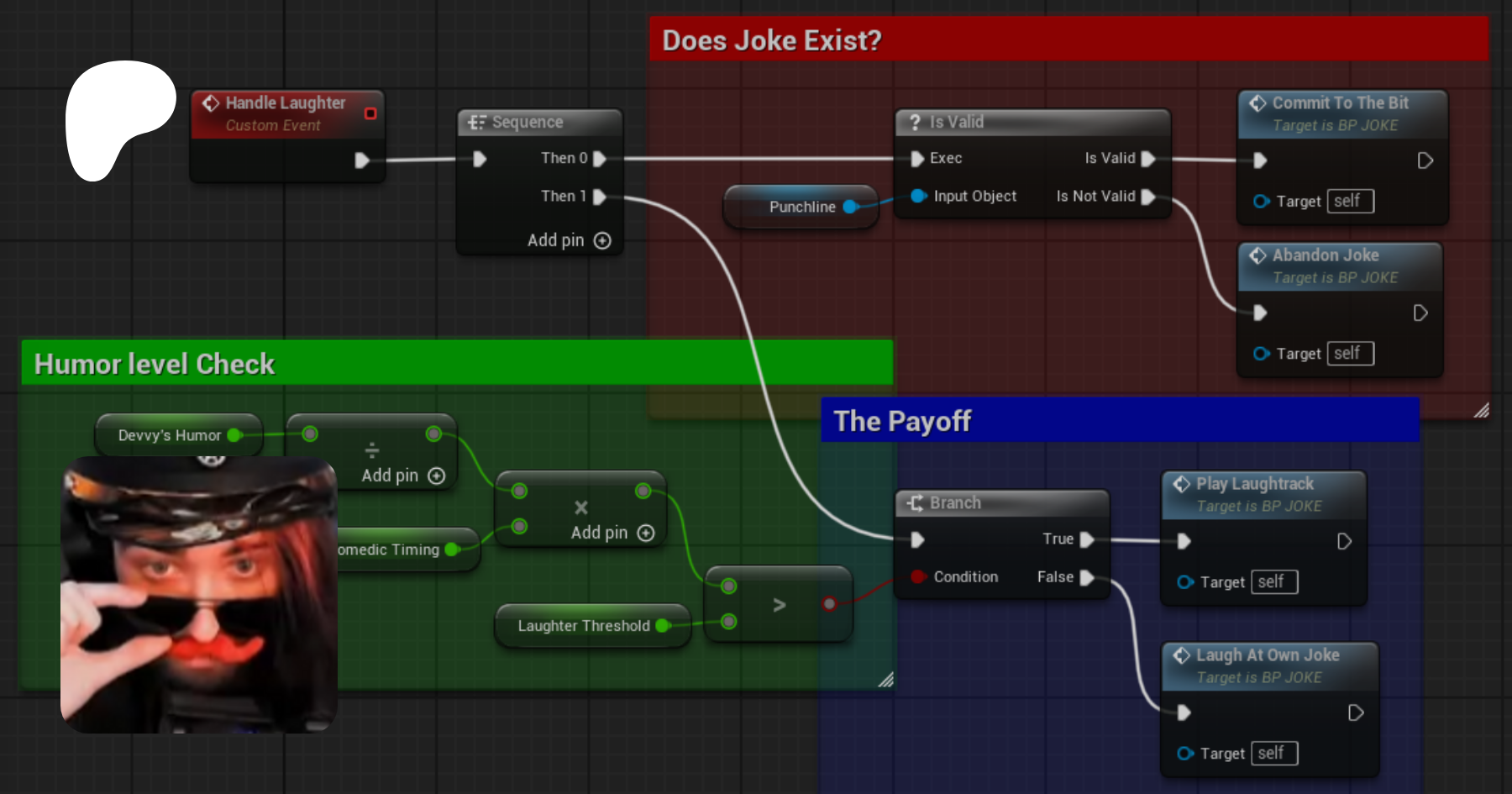Click Add pin plus icon on multiply node
The image size is (1512, 794).
[x=646, y=533]
